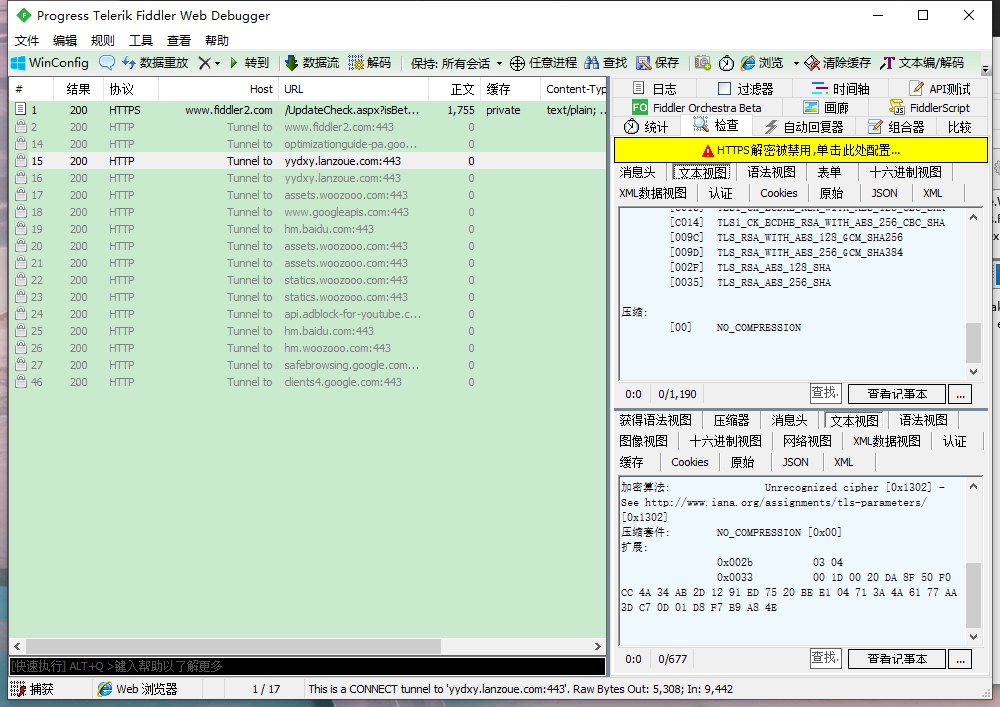Open the 工具 menu

[141, 41]
